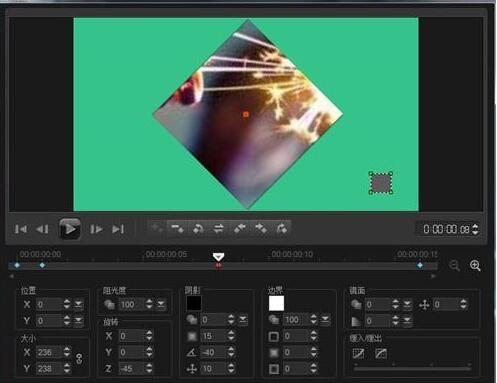Increase the timecode with the stepper arrow

475,226
